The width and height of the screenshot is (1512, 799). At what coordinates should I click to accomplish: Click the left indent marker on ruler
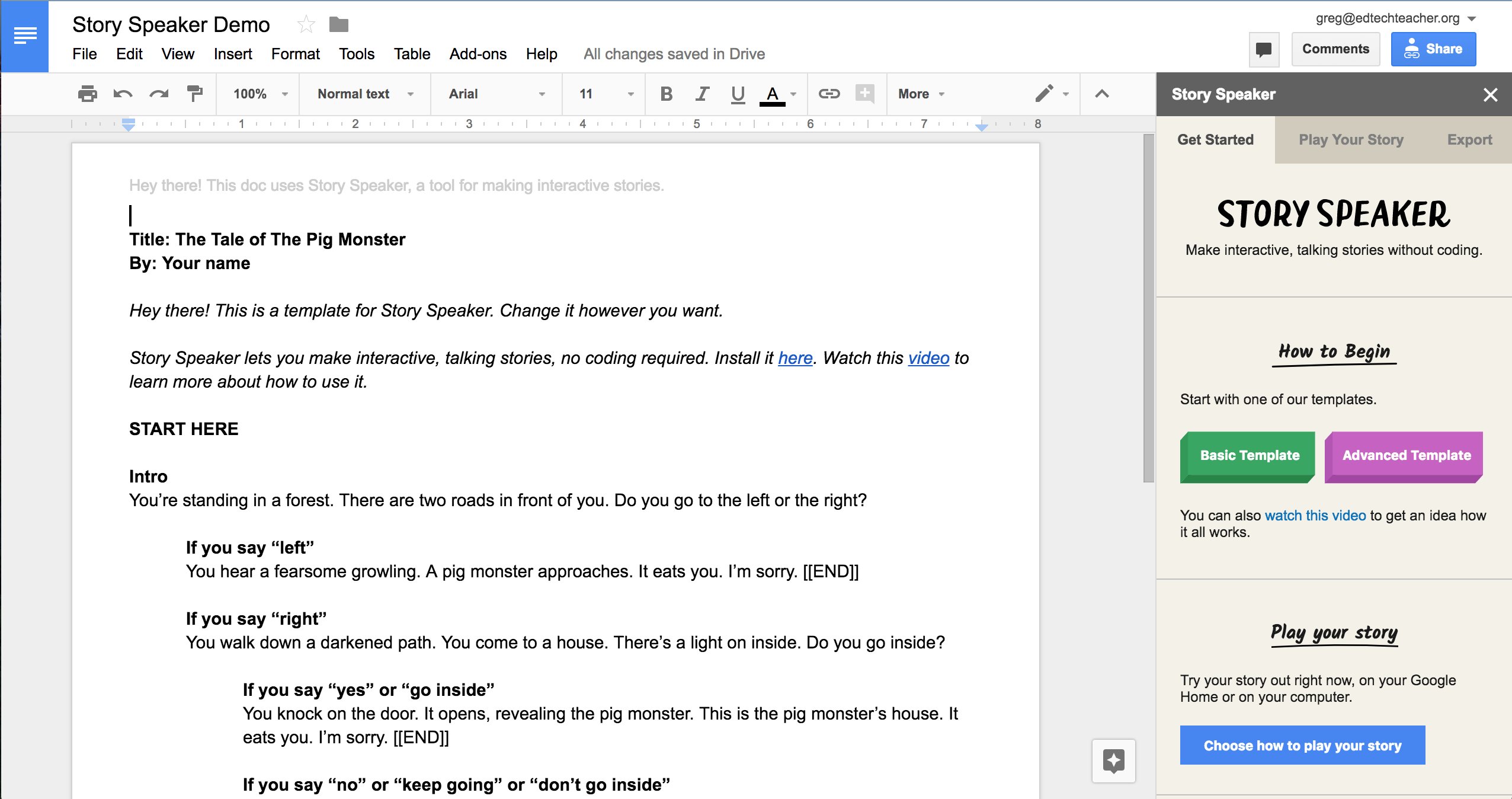(129, 124)
